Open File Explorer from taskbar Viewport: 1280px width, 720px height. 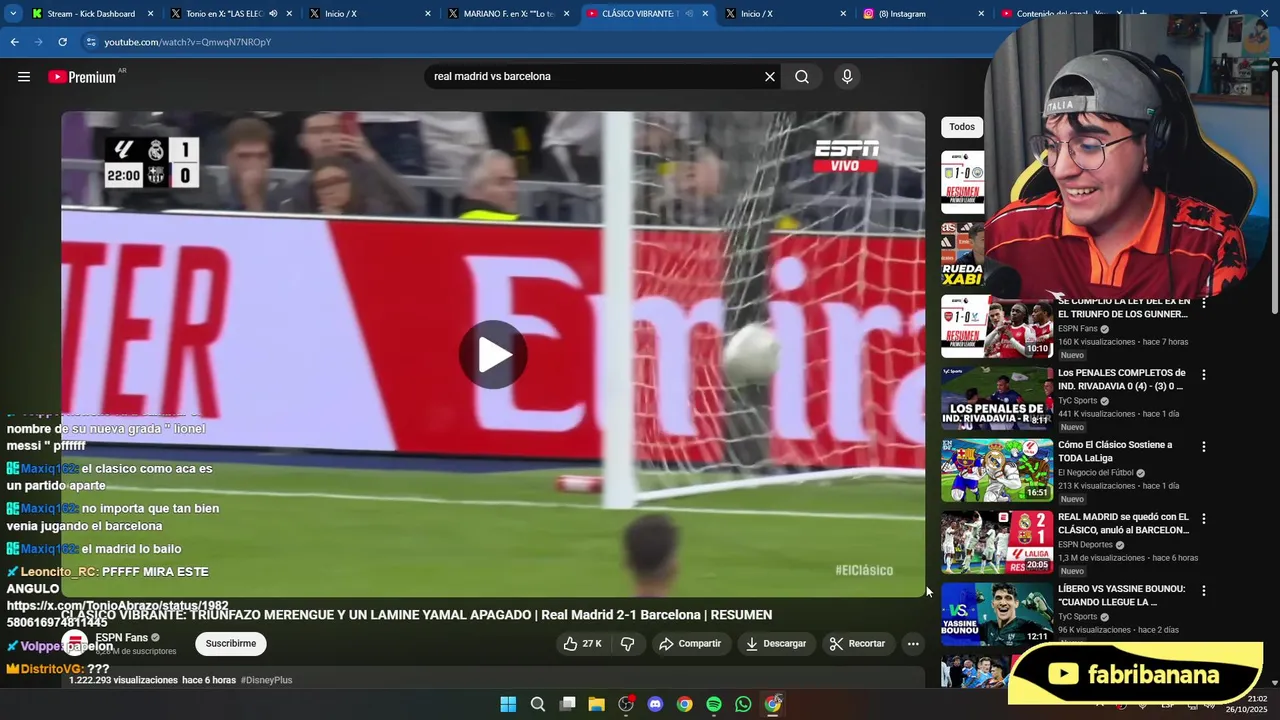coord(596,704)
